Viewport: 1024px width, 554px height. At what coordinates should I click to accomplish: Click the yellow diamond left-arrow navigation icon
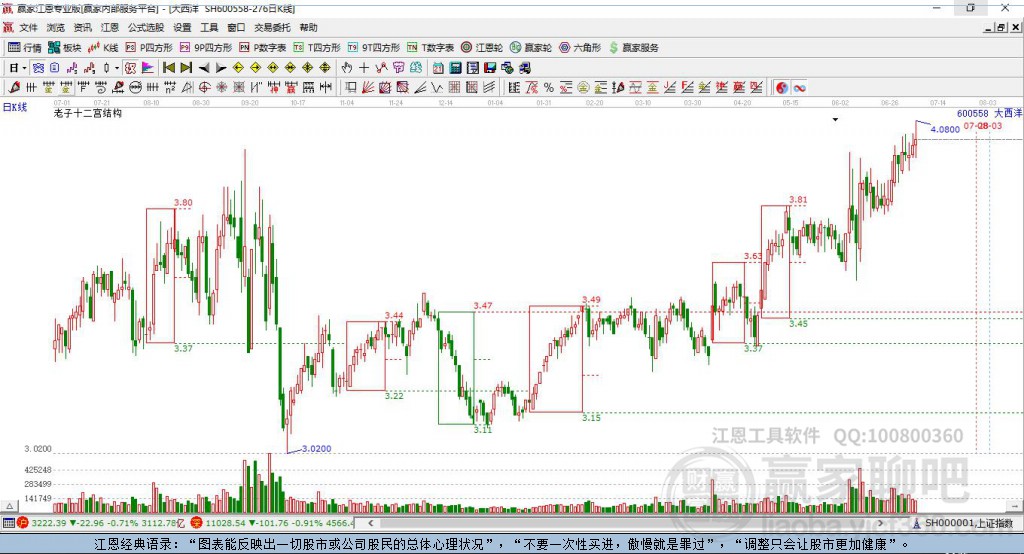[x=238, y=68]
